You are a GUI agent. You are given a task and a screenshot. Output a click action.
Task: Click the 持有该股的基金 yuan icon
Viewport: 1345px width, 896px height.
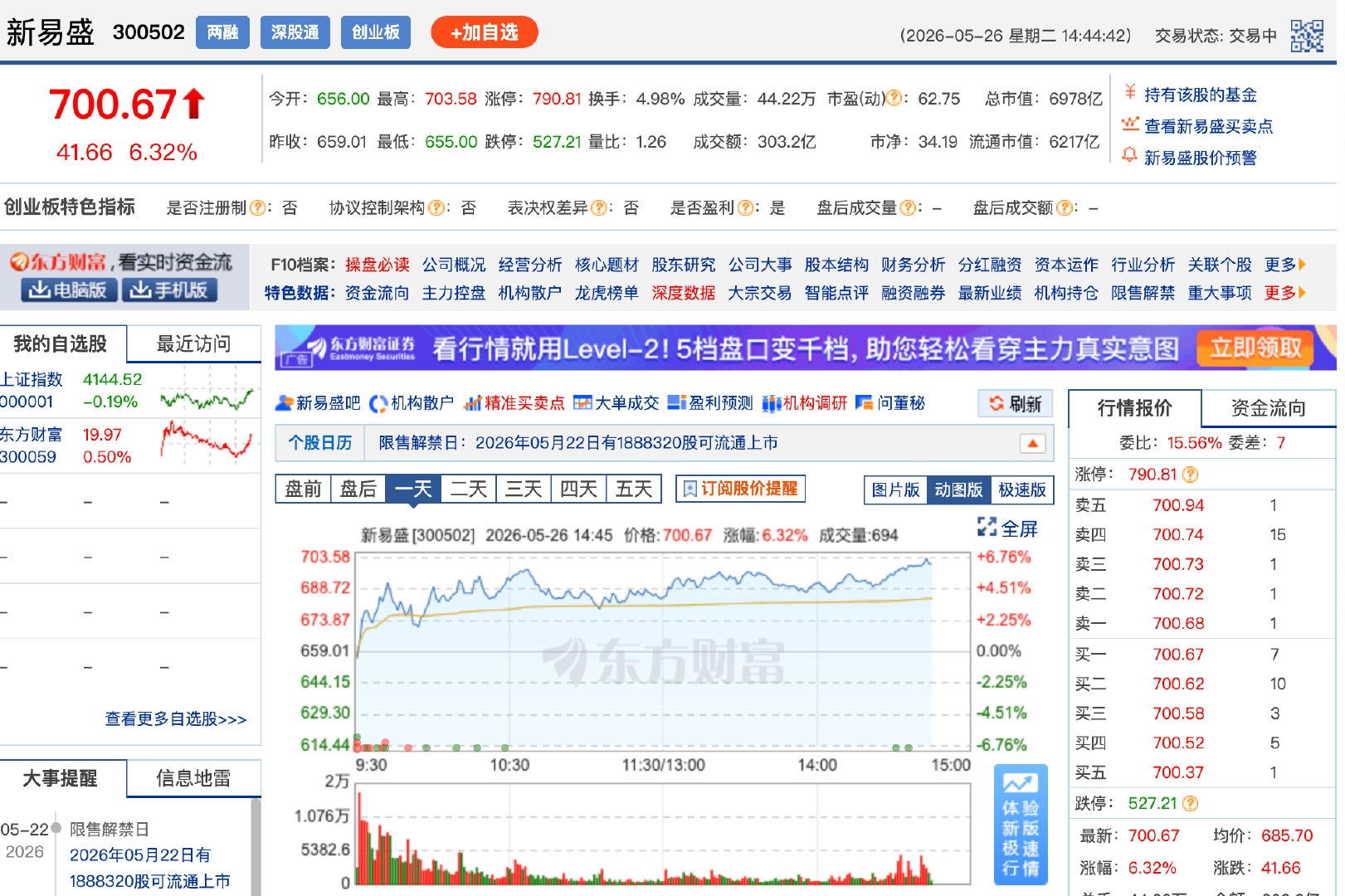[1130, 93]
